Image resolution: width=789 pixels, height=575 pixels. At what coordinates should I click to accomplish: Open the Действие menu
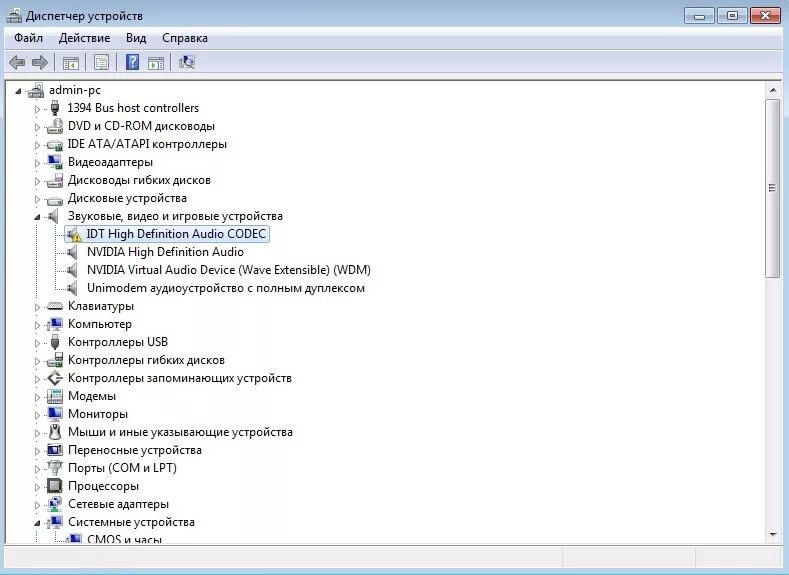(x=84, y=38)
